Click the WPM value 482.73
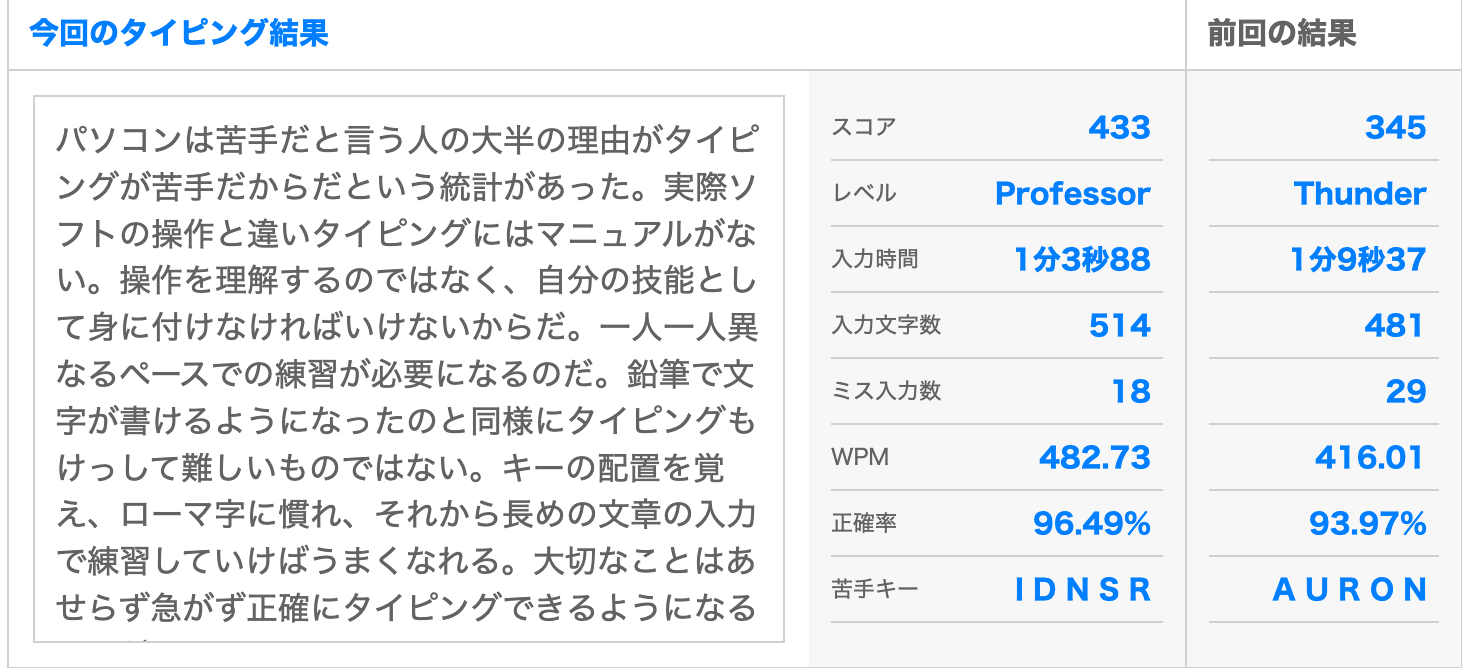The image size is (1462, 668). pyautogui.click(x=1094, y=458)
